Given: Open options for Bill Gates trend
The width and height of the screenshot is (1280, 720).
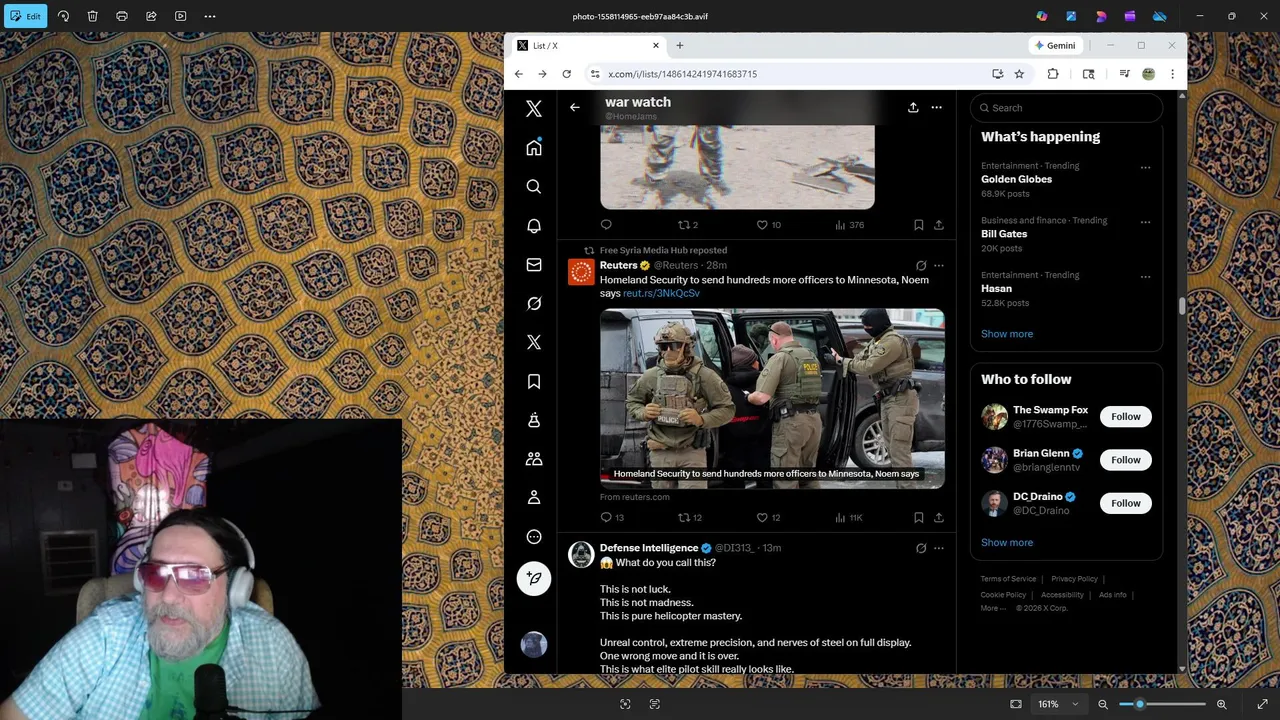Looking at the screenshot, I should click(x=1145, y=222).
